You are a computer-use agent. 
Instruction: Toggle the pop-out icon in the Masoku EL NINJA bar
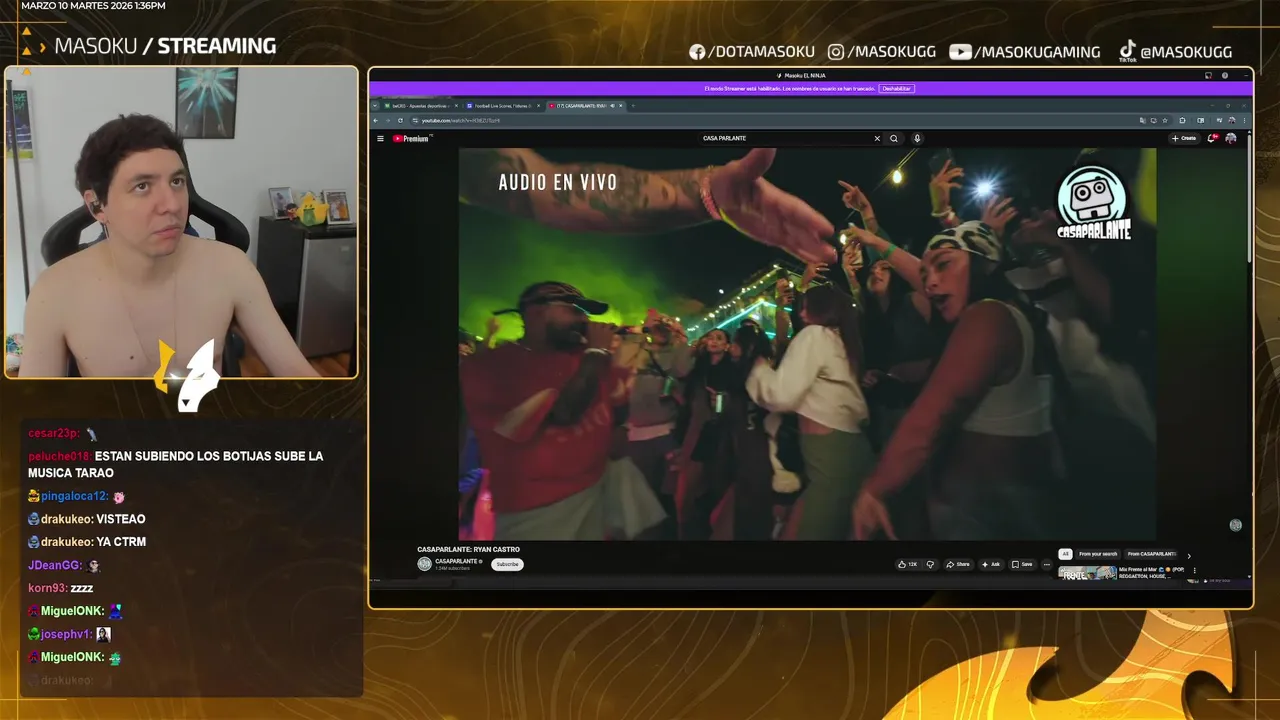pos(1208,75)
